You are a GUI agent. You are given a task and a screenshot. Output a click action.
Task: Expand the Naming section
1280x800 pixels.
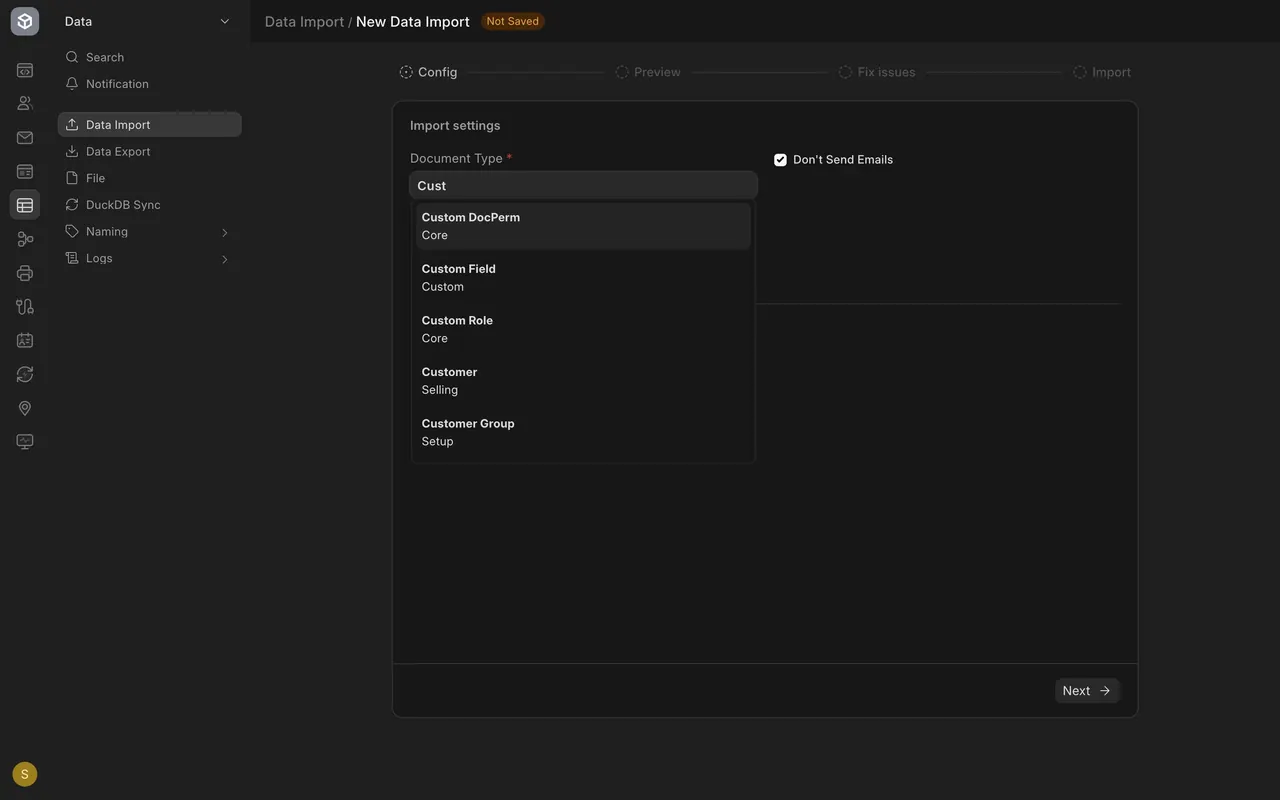[x=150, y=231]
